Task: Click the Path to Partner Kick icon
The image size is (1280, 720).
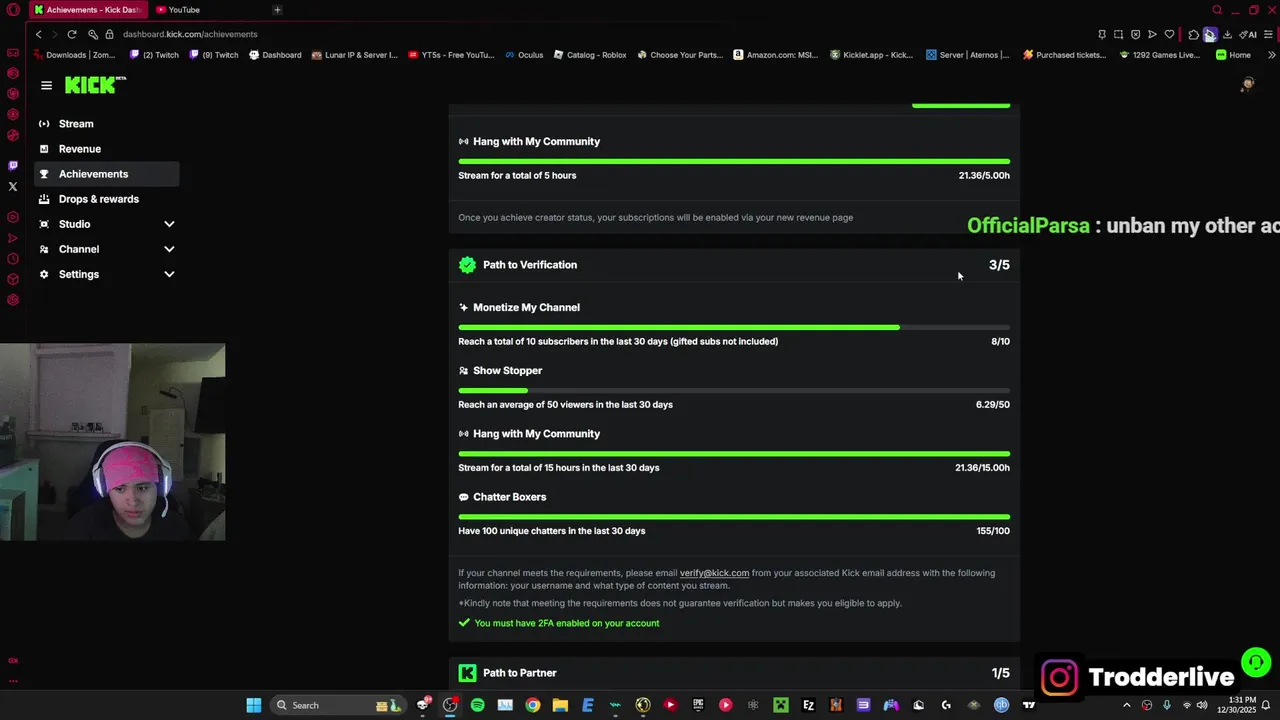Action: pos(467,673)
